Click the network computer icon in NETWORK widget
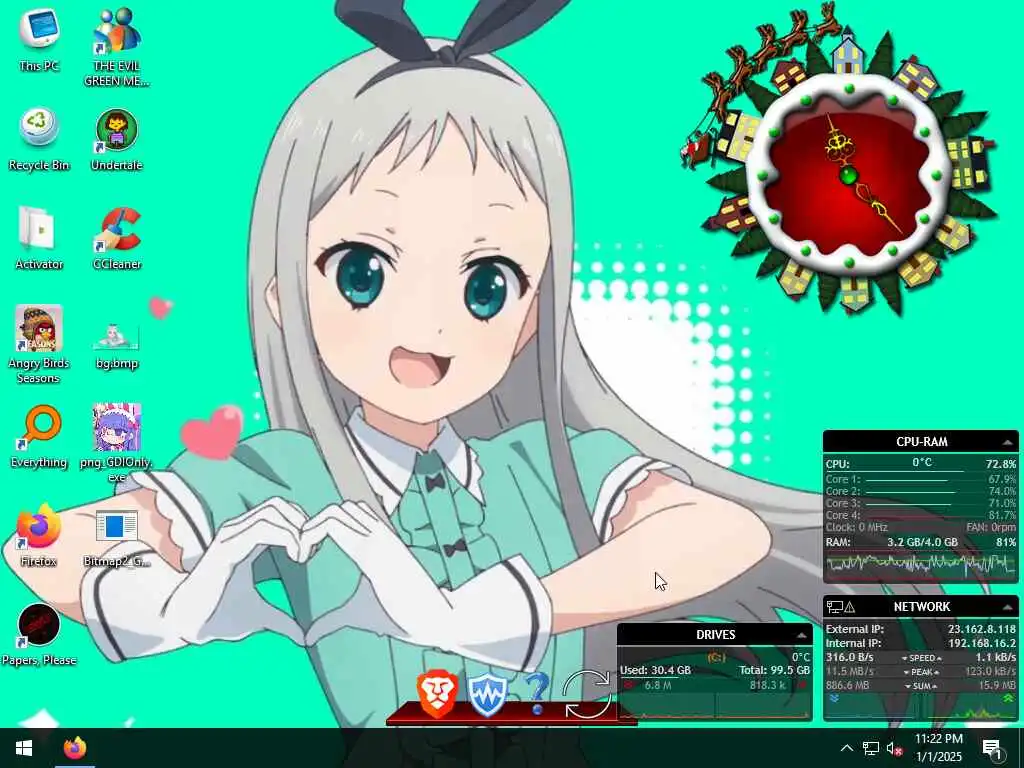 coord(835,607)
